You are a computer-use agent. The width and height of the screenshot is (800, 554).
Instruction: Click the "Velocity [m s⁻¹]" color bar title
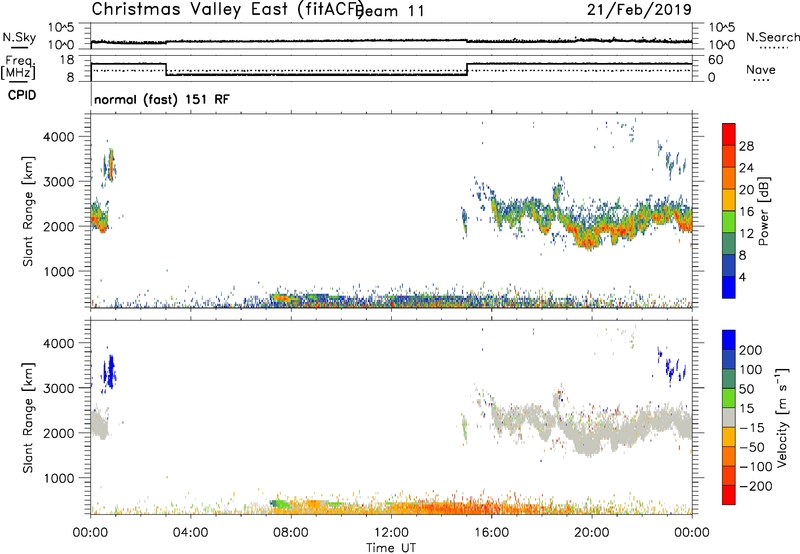point(781,418)
